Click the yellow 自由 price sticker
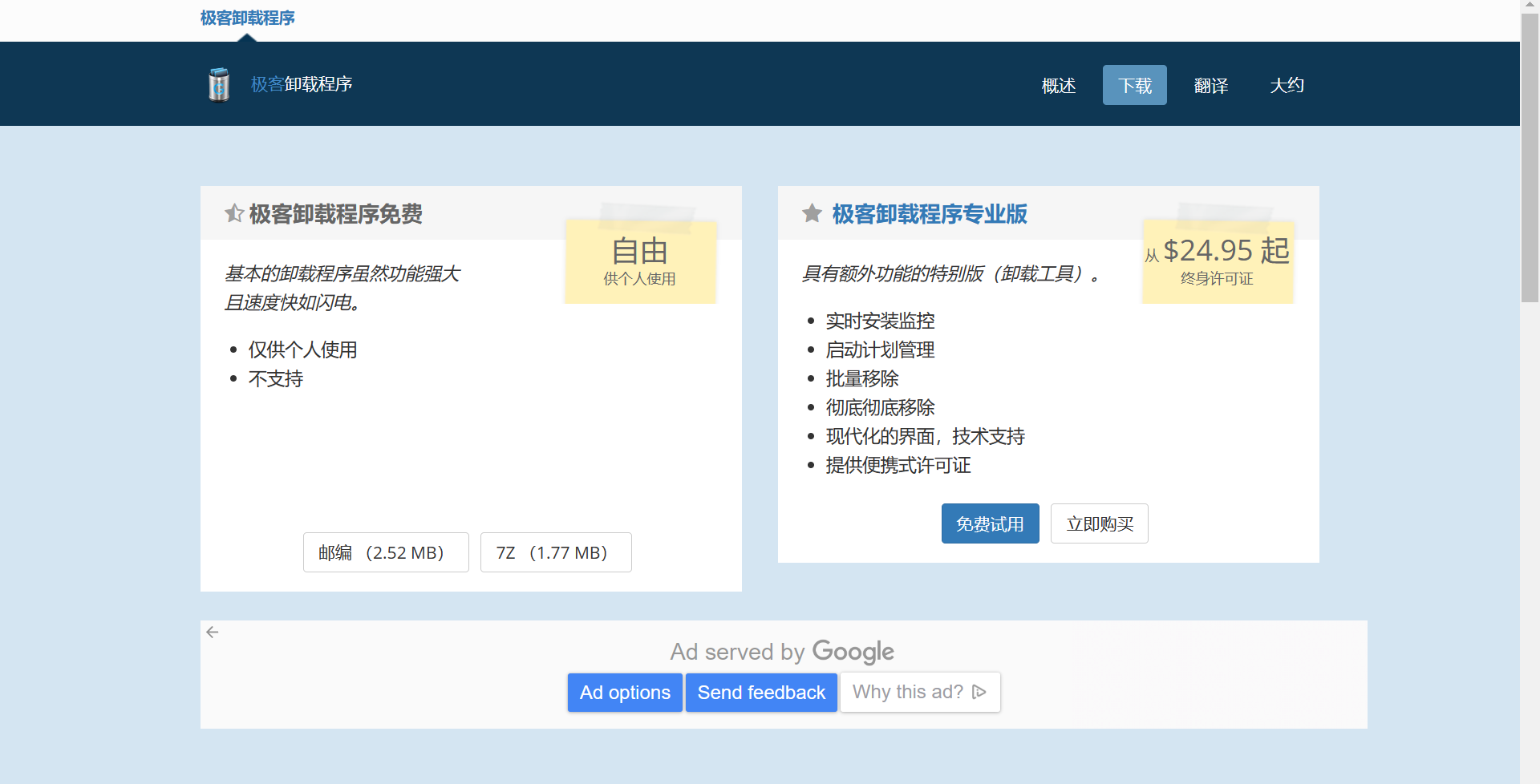Screen dimensions: 1540x784 coord(639,261)
